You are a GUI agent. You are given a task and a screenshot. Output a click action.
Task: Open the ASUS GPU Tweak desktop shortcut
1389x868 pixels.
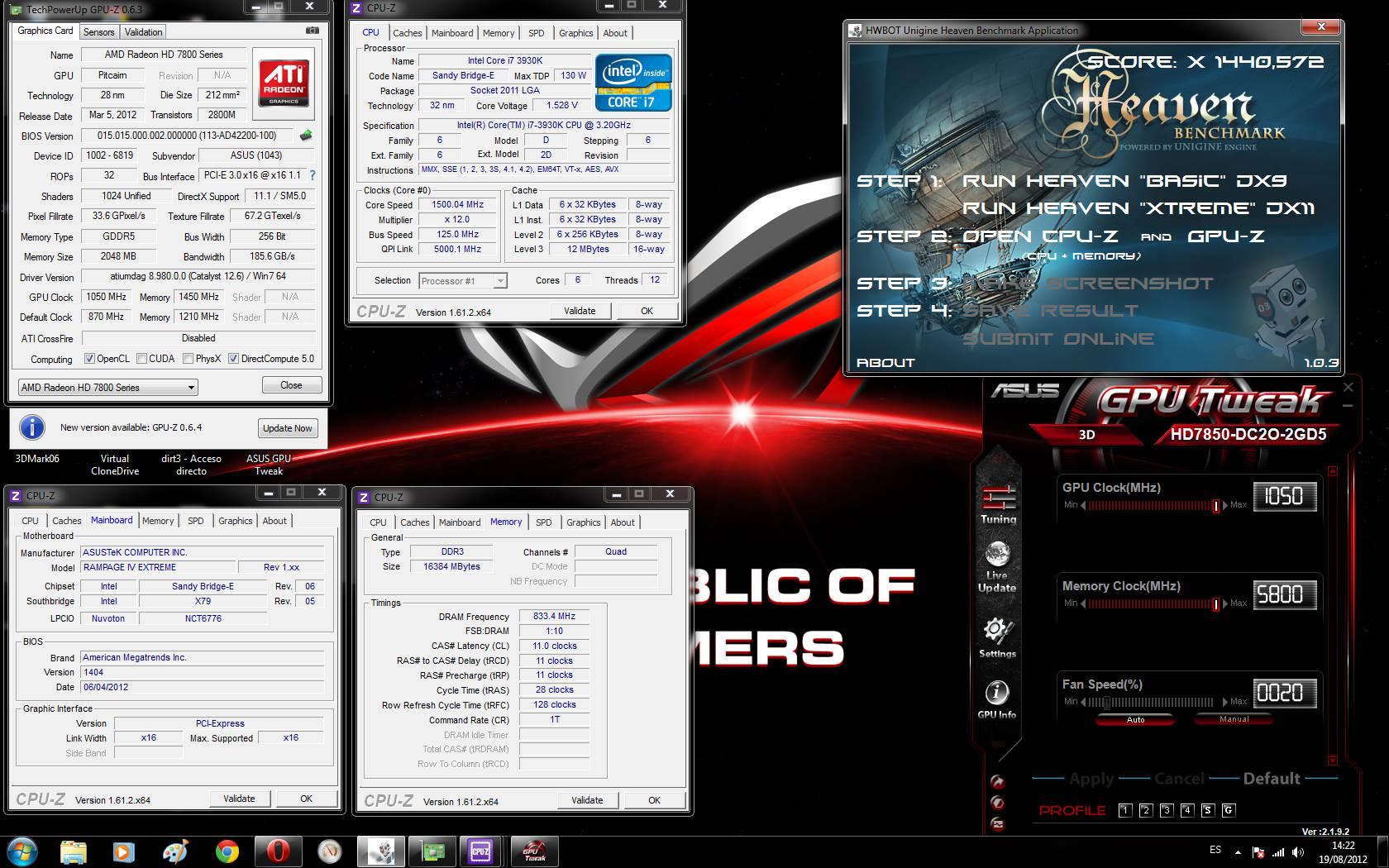pos(268,465)
